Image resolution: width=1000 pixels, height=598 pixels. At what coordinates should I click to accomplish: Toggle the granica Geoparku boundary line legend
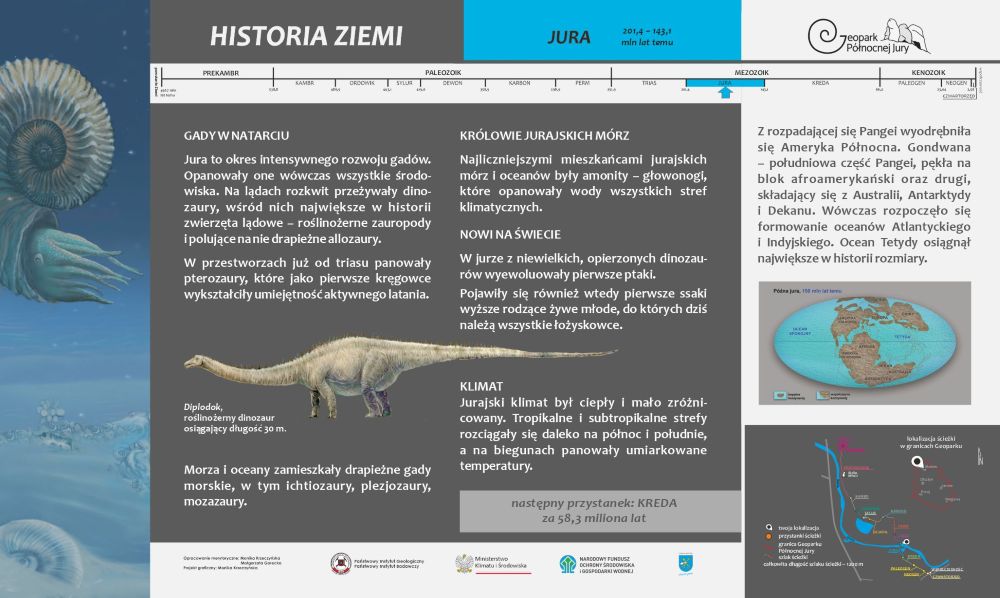point(769,545)
